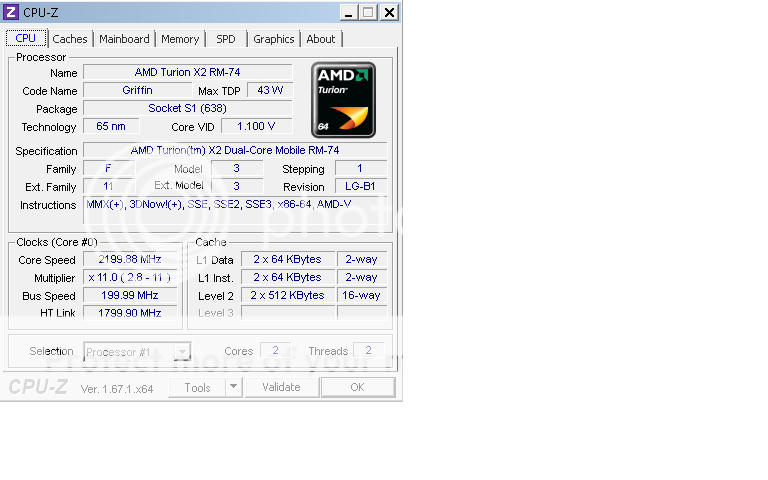
Task: Click the Core Speed value field
Action: (x=130, y=260)
